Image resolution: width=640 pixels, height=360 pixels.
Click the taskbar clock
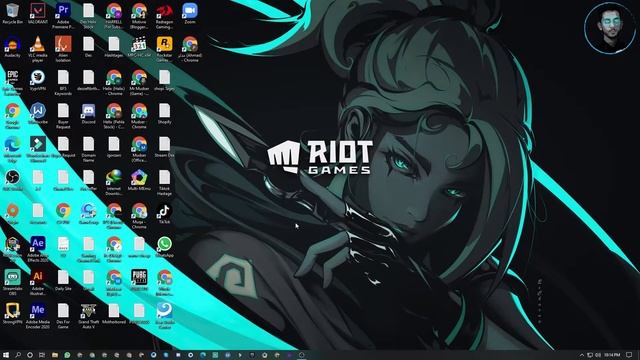612,355
